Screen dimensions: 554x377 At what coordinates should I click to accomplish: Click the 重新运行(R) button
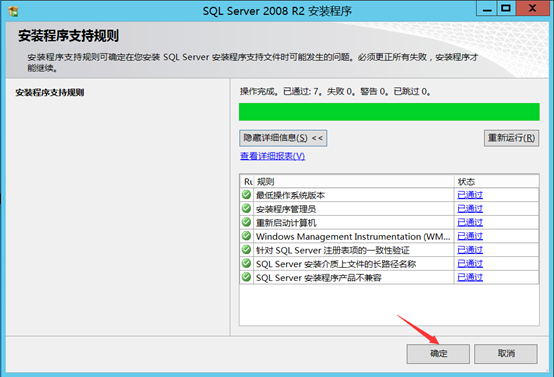coord(511,138)
